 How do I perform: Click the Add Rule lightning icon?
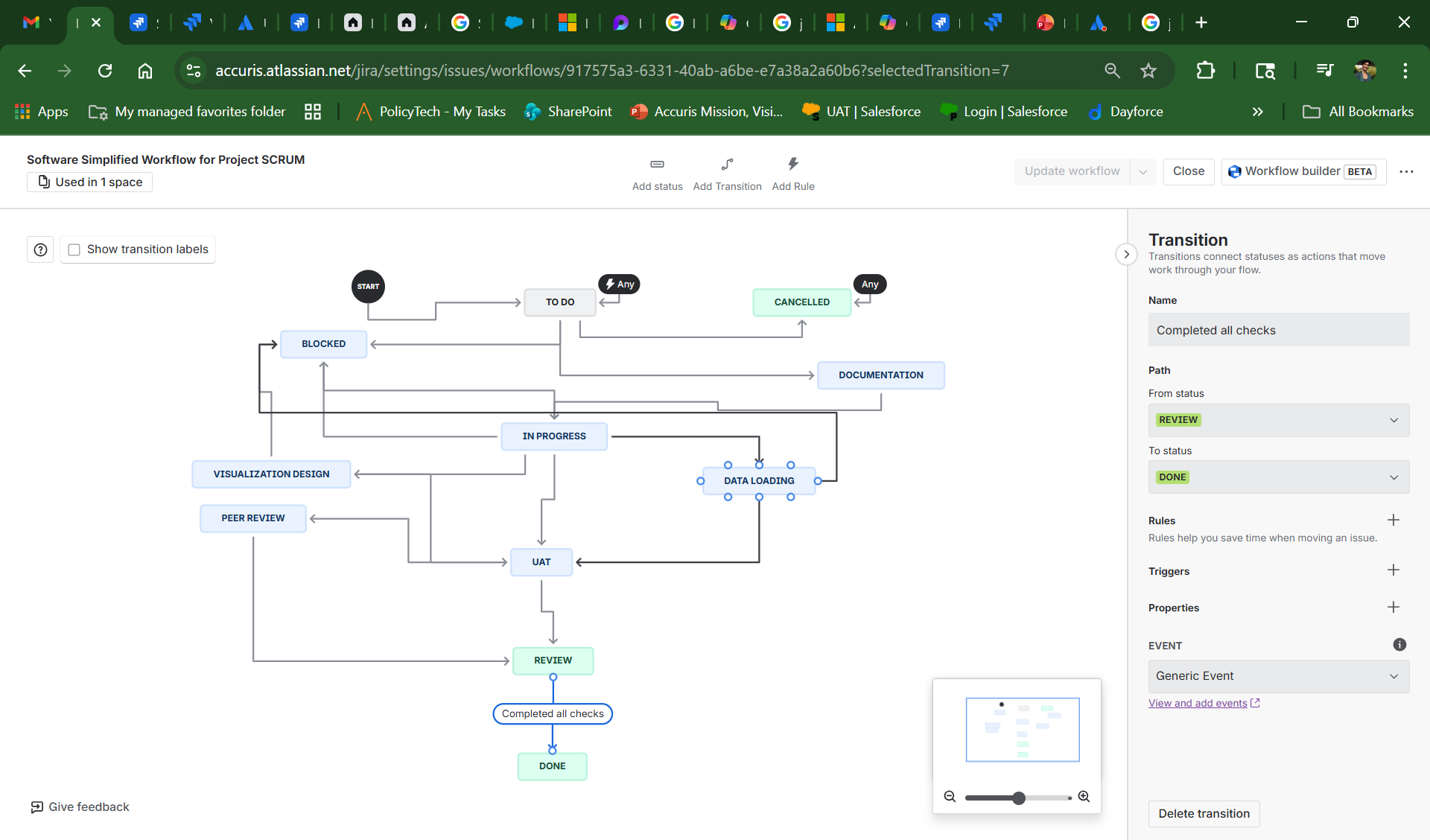click(x=792, y=164)
